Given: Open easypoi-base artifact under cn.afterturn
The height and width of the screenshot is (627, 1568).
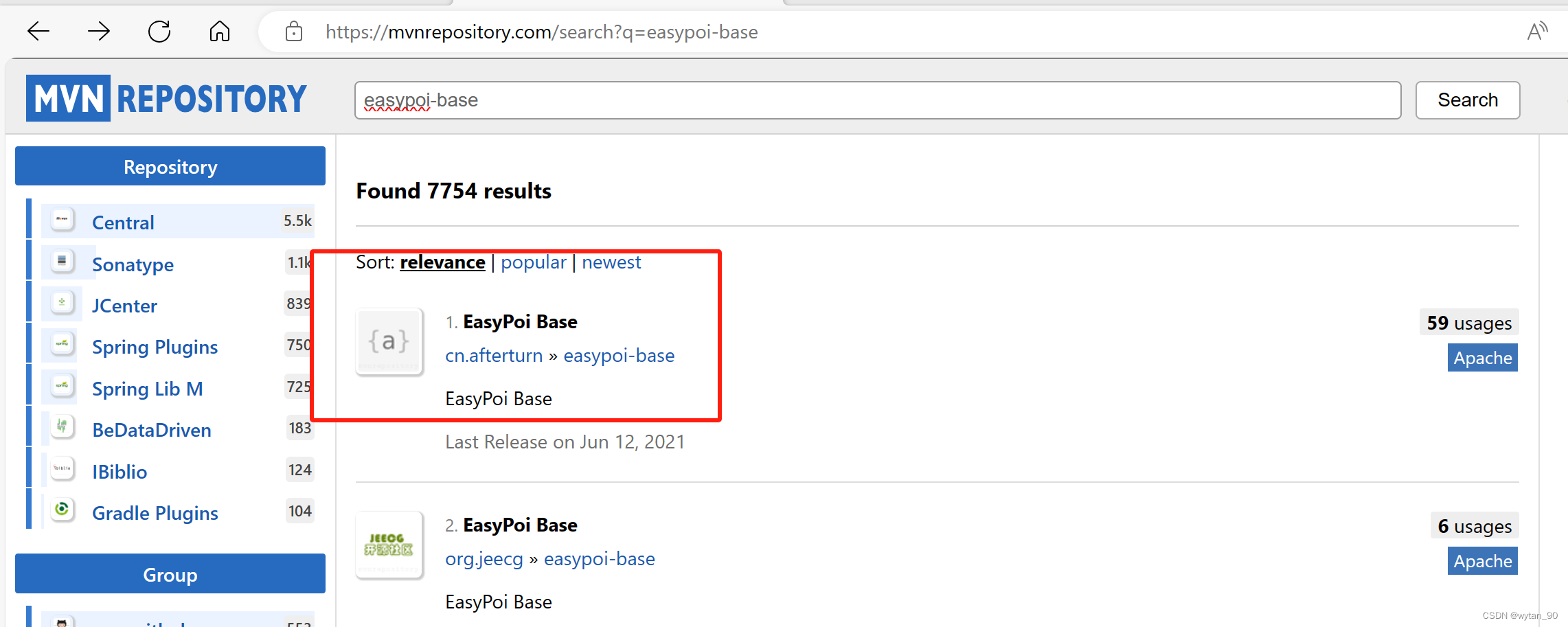Looking at the screenshot, I should click(x=619, y=356).
